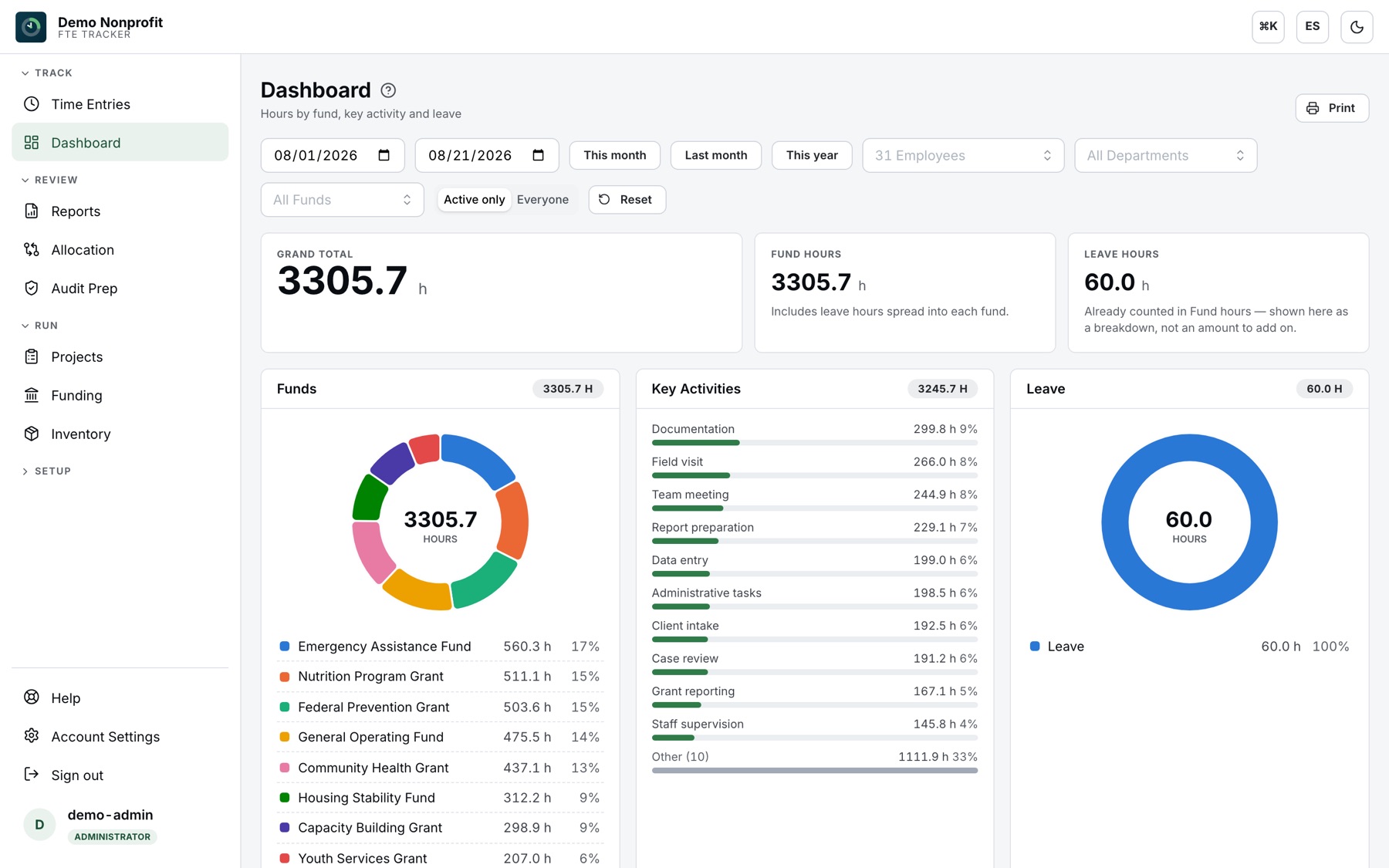Collapse the RUN sidebar section
The width and height of the screenshot is (1389, 868).
click(x=40, y=326)
